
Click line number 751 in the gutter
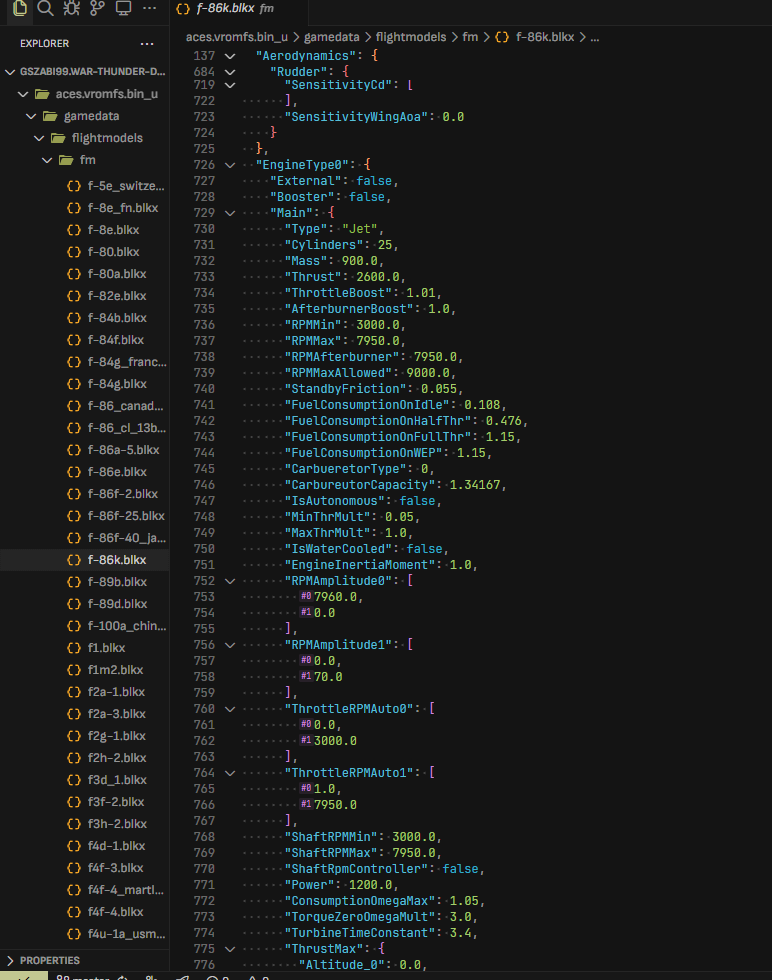pyautogui.click(x=204, y=565)
